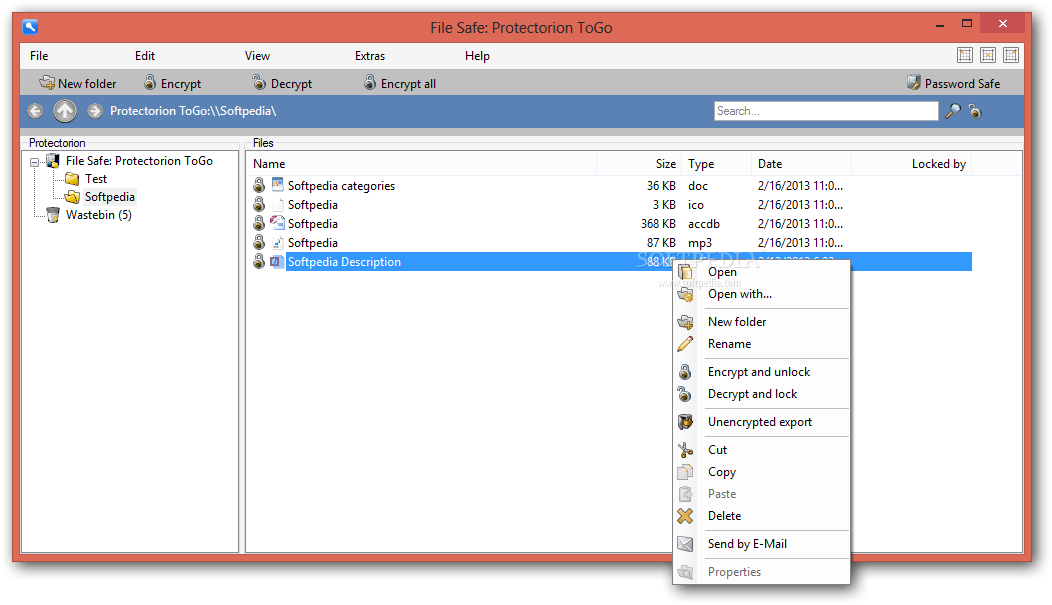The width and height of the screenshot is (1052, 605).
Task: Click the Decrypt open-lock toolbar icon
Action: click(259, 82)
